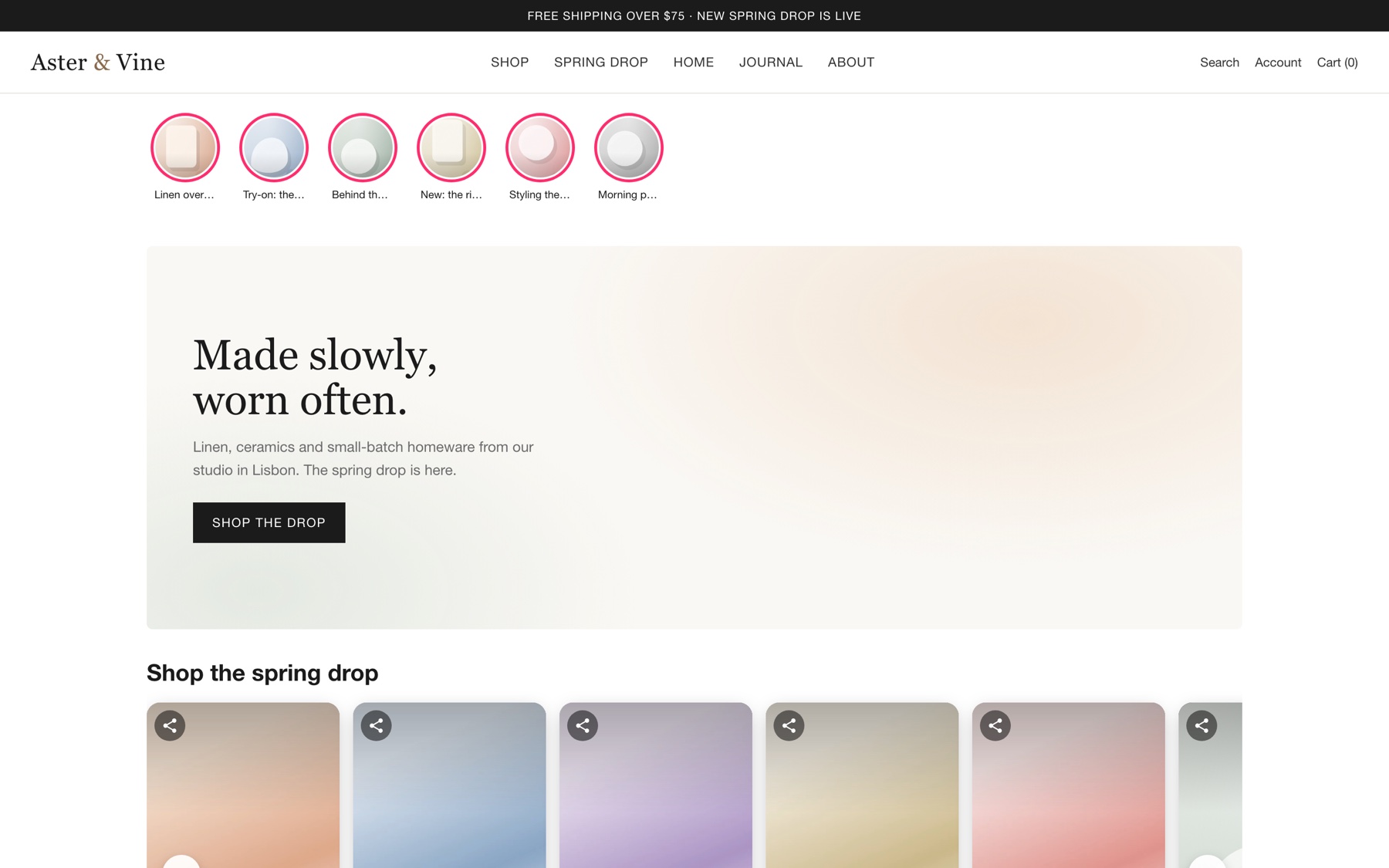Click the Search link in the header

1219,62
